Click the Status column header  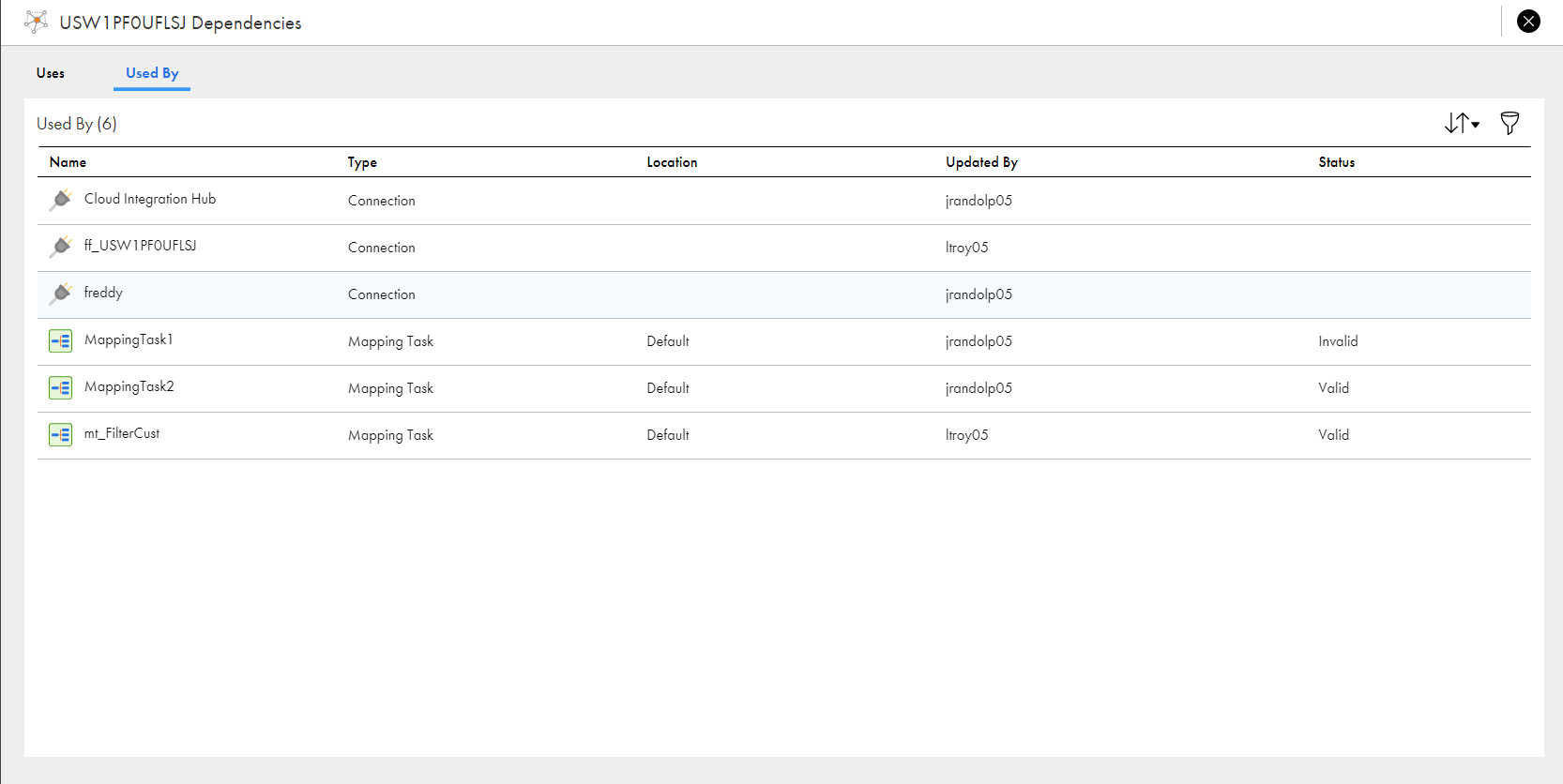1336,162
